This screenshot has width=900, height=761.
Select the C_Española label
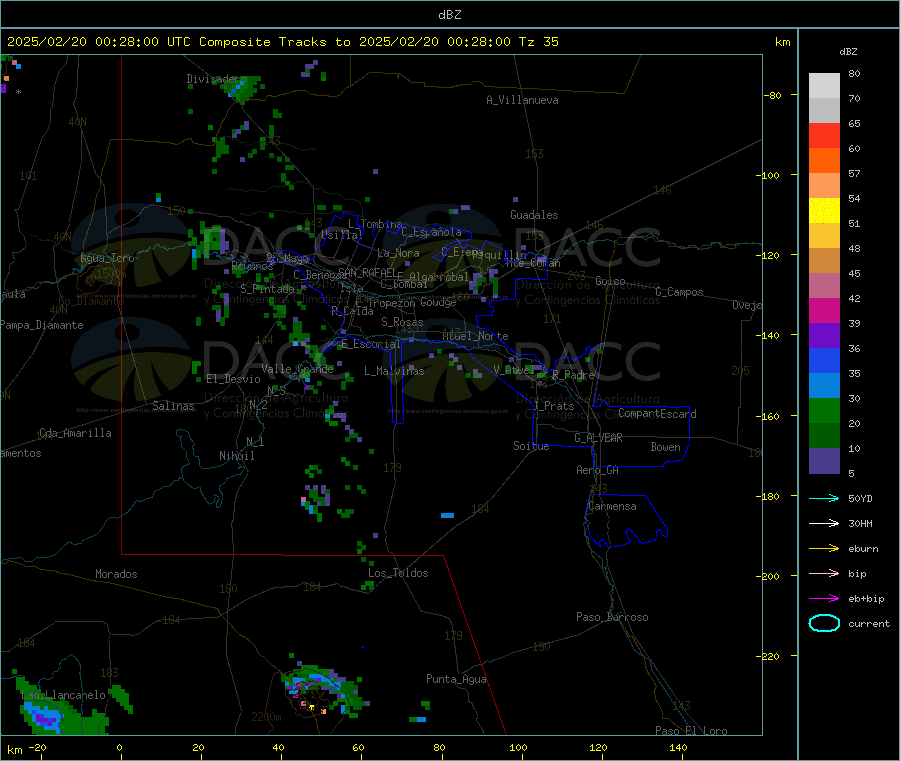pyautogui.click(x=432, y=232)
